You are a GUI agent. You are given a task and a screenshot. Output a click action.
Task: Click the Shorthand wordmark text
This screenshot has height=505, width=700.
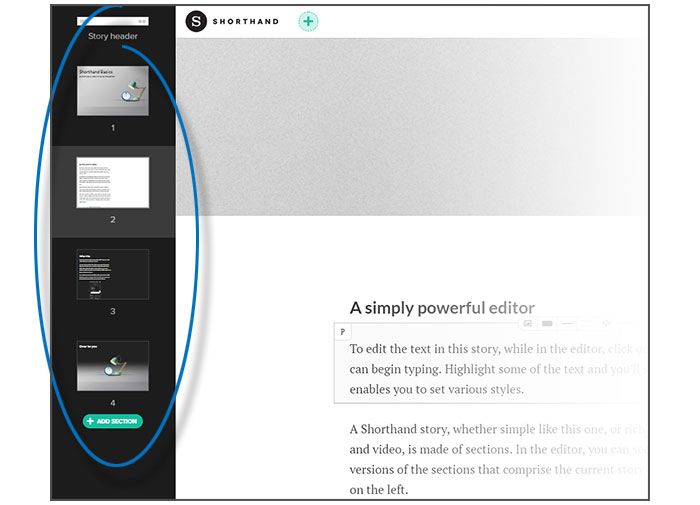point(246,21)
